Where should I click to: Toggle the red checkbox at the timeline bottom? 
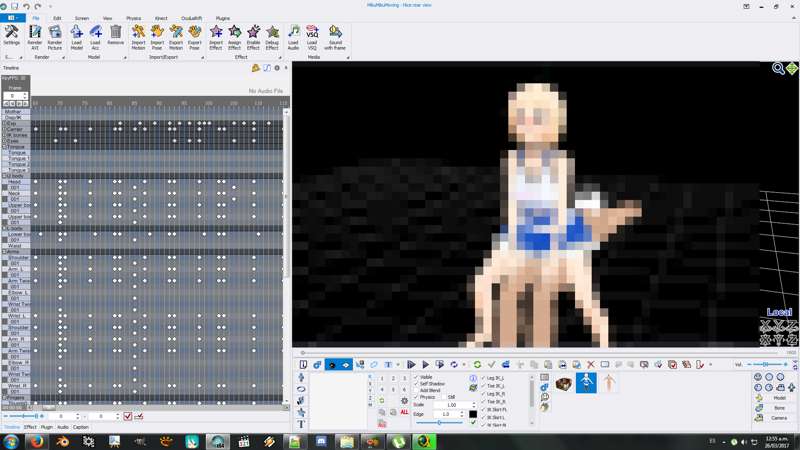tap(128, 416)
